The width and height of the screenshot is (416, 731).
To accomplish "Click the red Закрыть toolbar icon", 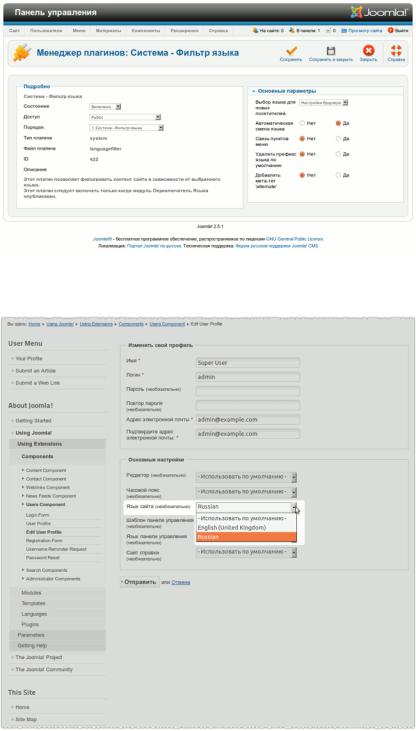I will pyautogui.click(x=368, y=51).
